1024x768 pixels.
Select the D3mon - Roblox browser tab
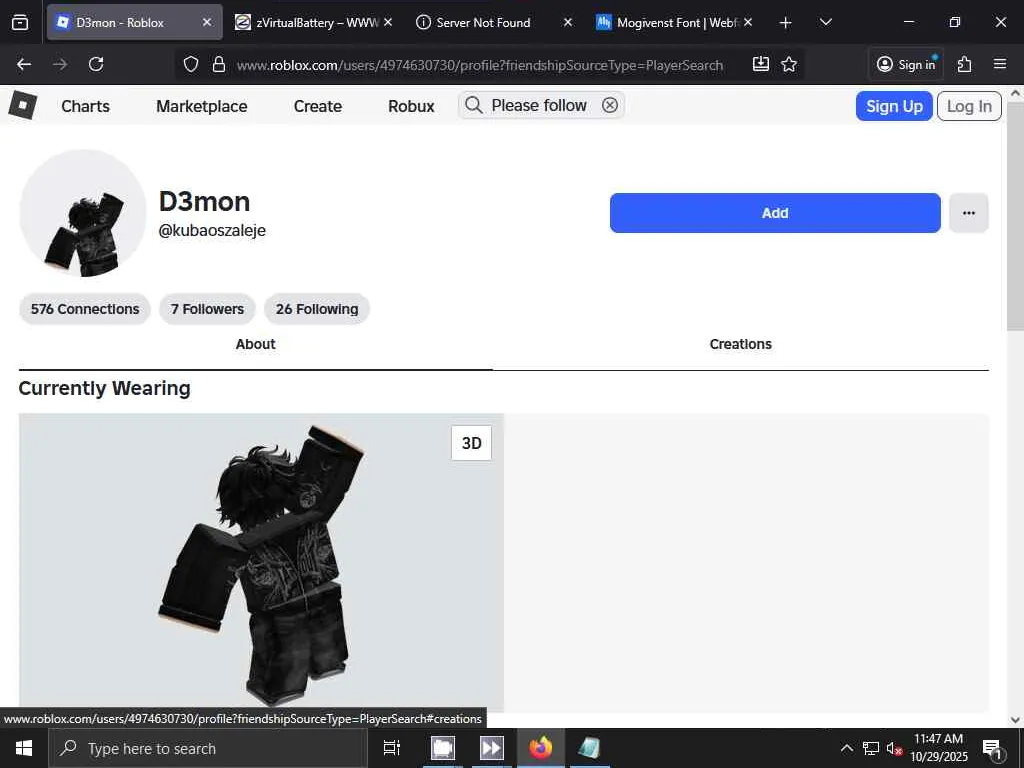135,22
